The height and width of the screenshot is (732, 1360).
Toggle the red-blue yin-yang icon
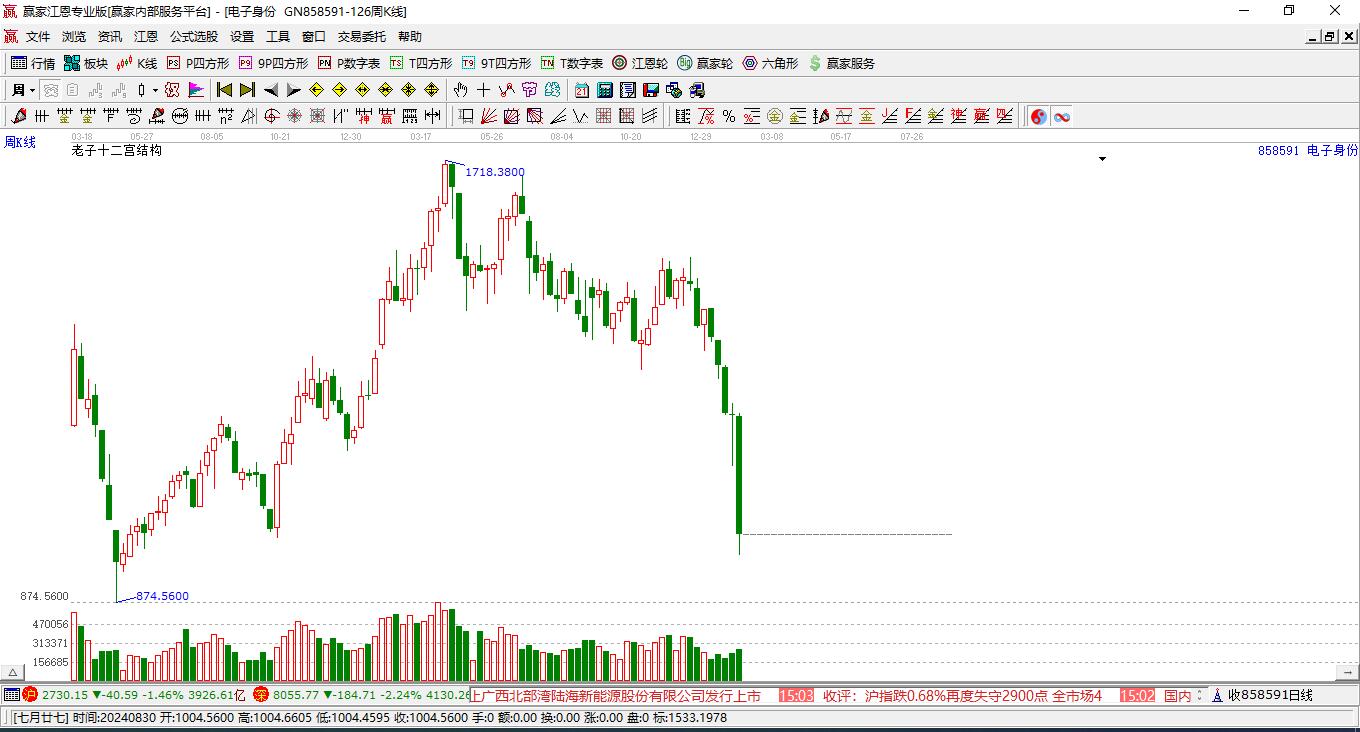coord(1039,117)
